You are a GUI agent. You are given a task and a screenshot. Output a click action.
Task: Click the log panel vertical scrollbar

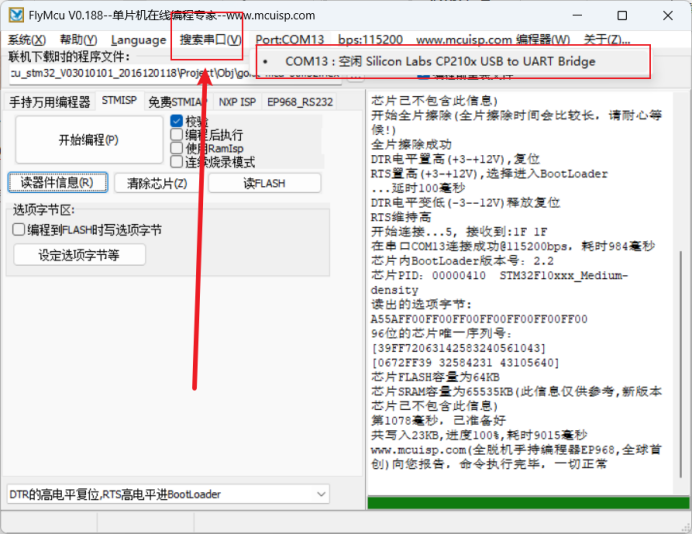[680, 365]
